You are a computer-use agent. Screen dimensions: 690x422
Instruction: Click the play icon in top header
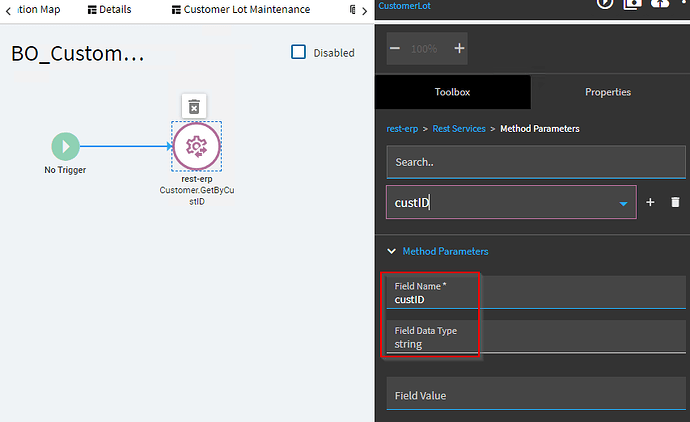coord(606,3)
